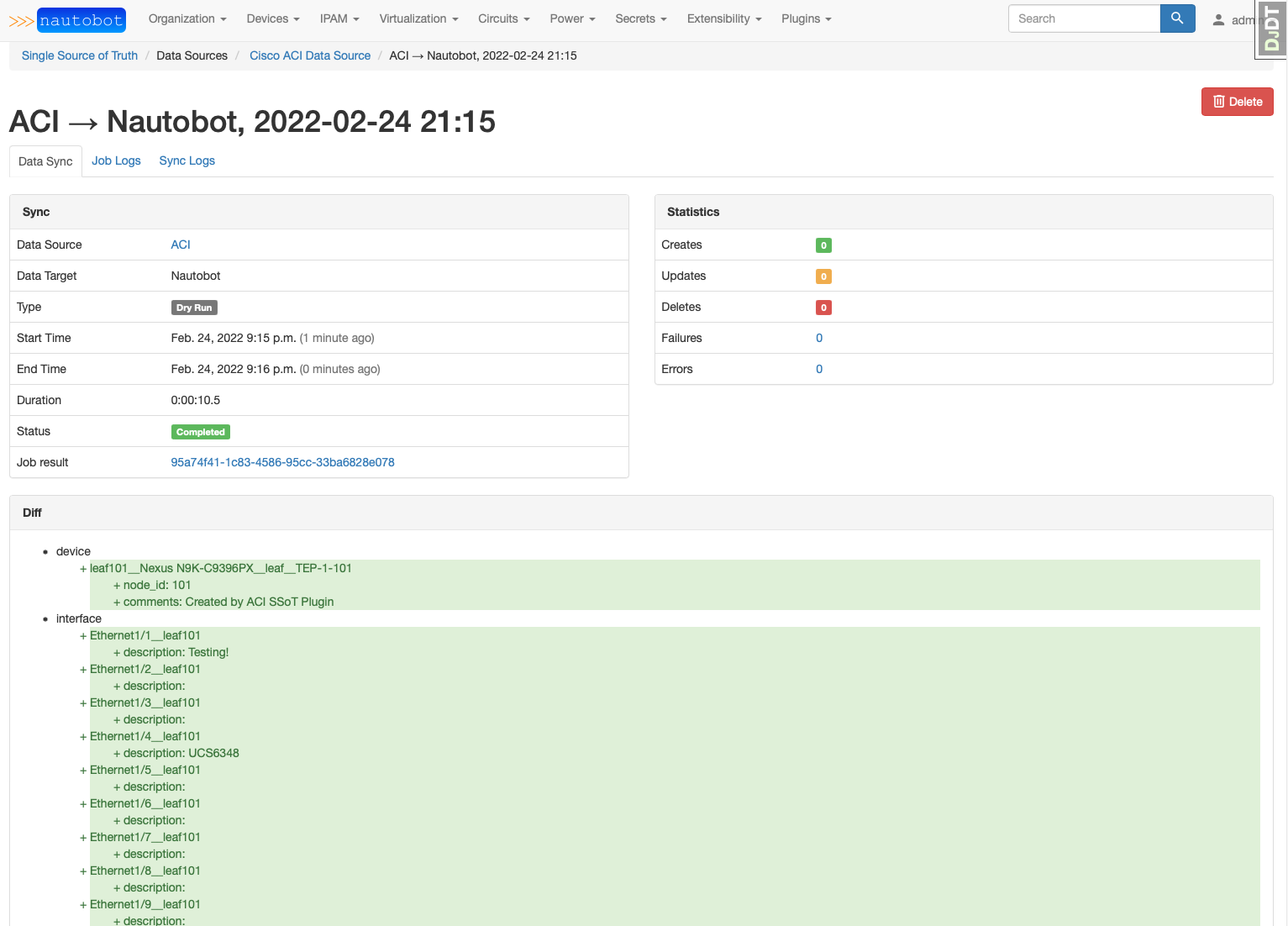
Task: Switch to the Sync Logs tab
Action: [187, 160]
